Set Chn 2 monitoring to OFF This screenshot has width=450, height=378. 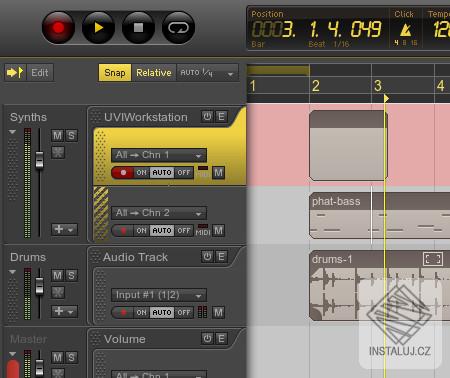(183, 231)
